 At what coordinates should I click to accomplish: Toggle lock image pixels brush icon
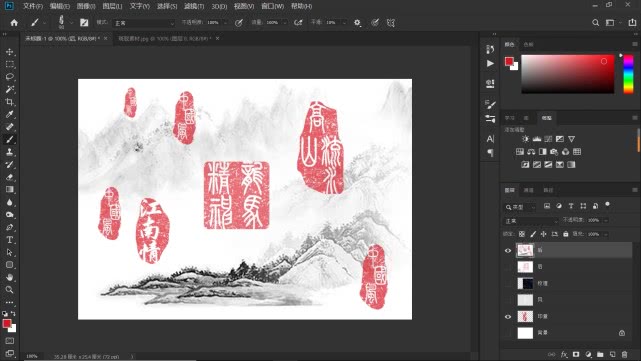(x=533, y=234)
